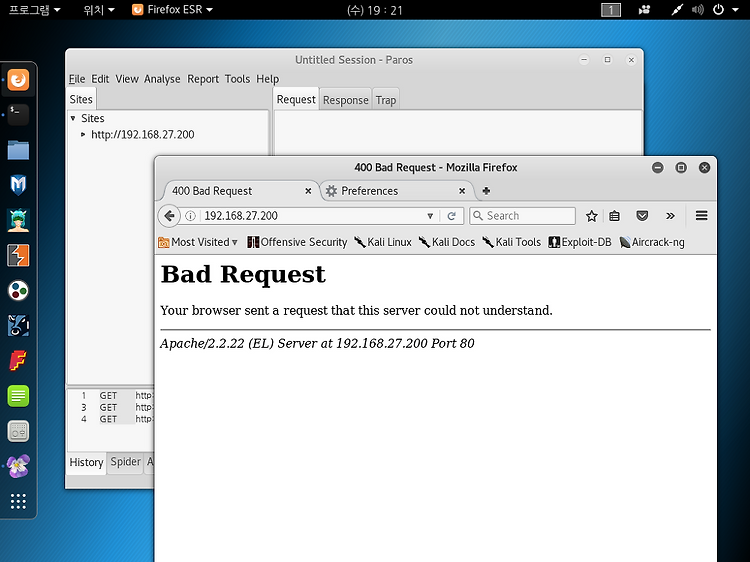Close the Preferences tab

tap(462, 191)
